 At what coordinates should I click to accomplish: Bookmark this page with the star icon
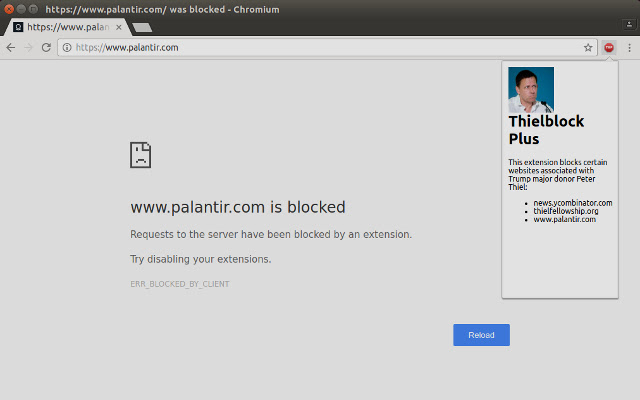tap(588, 47)
